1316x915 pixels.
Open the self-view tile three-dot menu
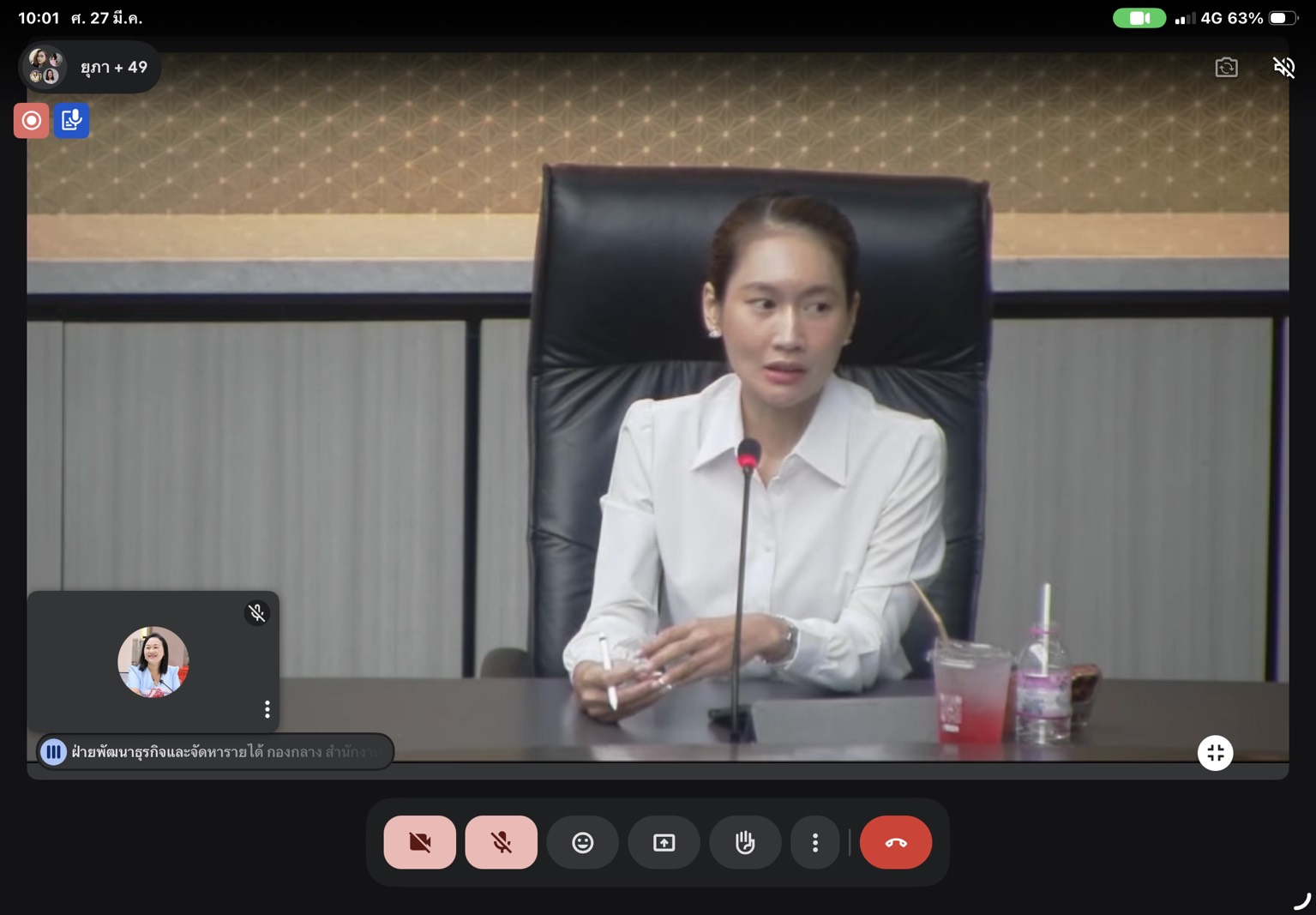pyautogui.click(x=267, y=709)
